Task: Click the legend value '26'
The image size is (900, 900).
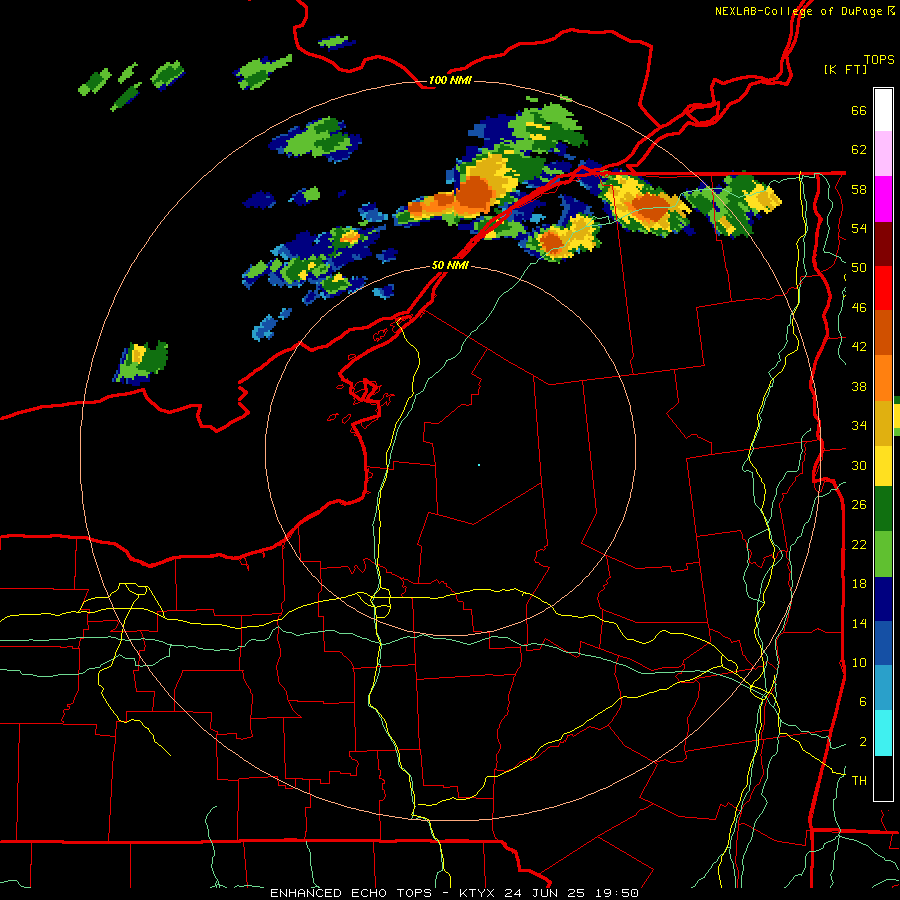Action: coord(859,505)
